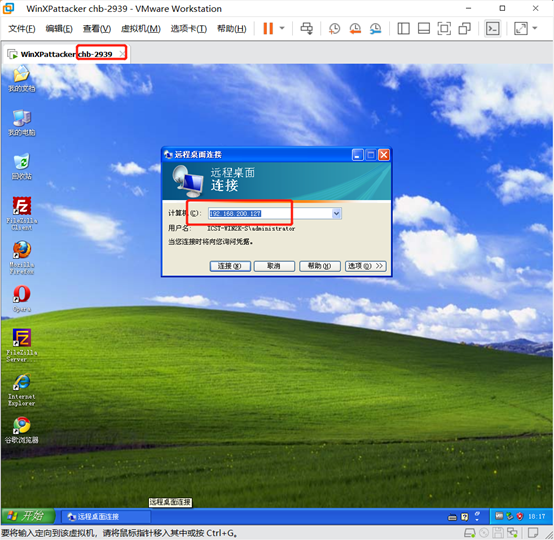Click the XP tray clock 18:17
554x540 pixels.
tap(536, 517)
